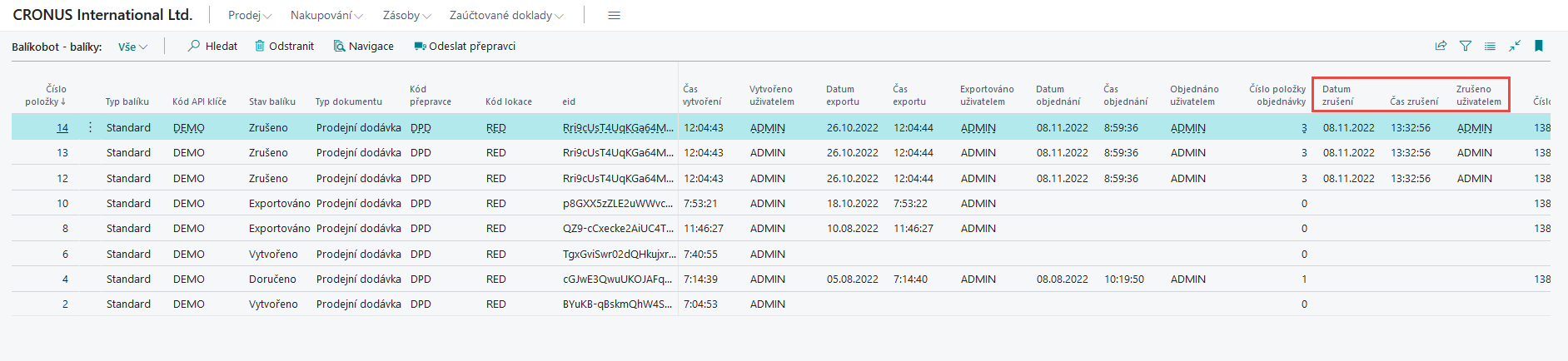
Task: Click CRONUS International Ltd. company name
Action: [x=102, y=15]
